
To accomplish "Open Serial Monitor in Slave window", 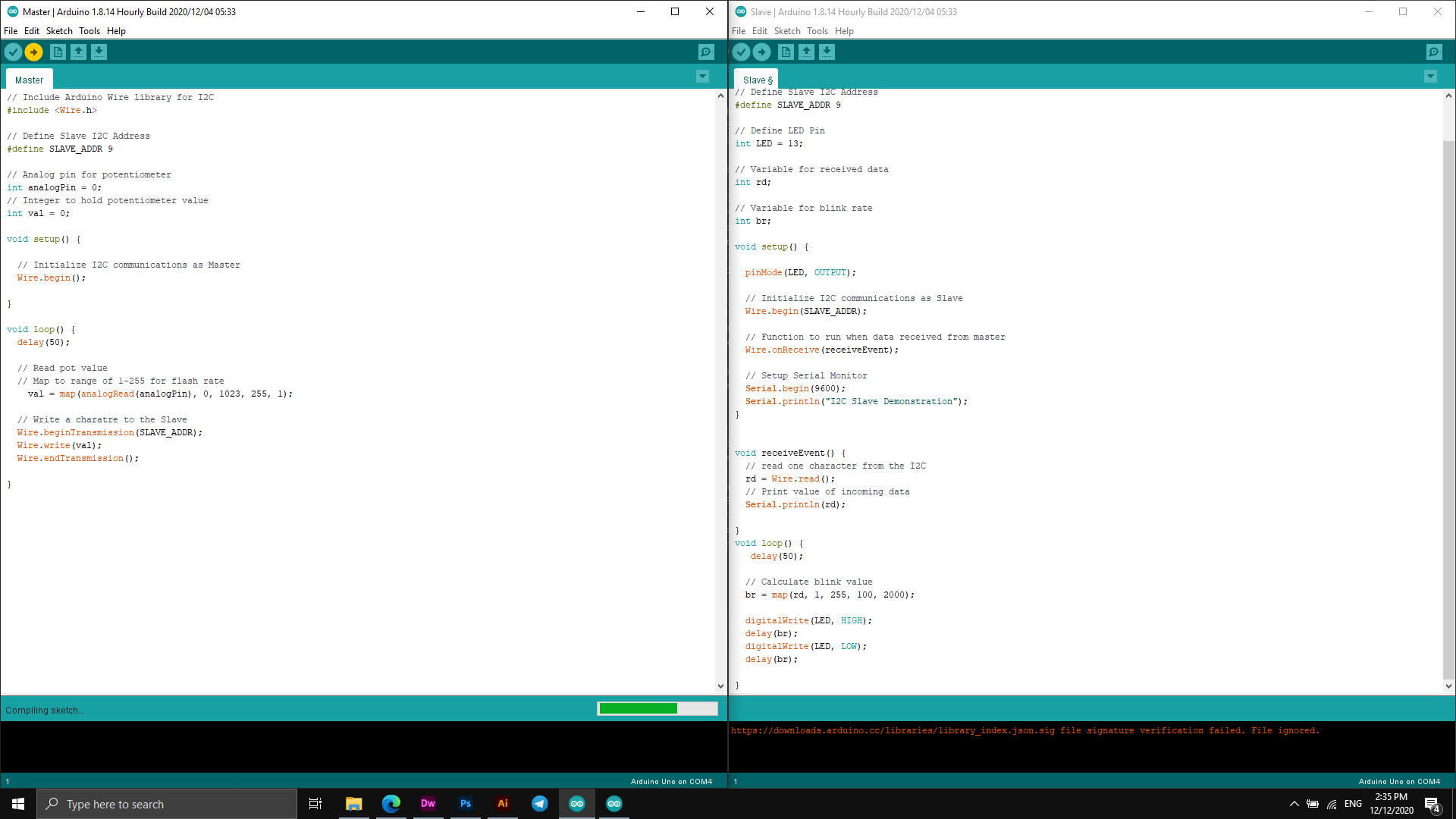I will [1434, 52].
